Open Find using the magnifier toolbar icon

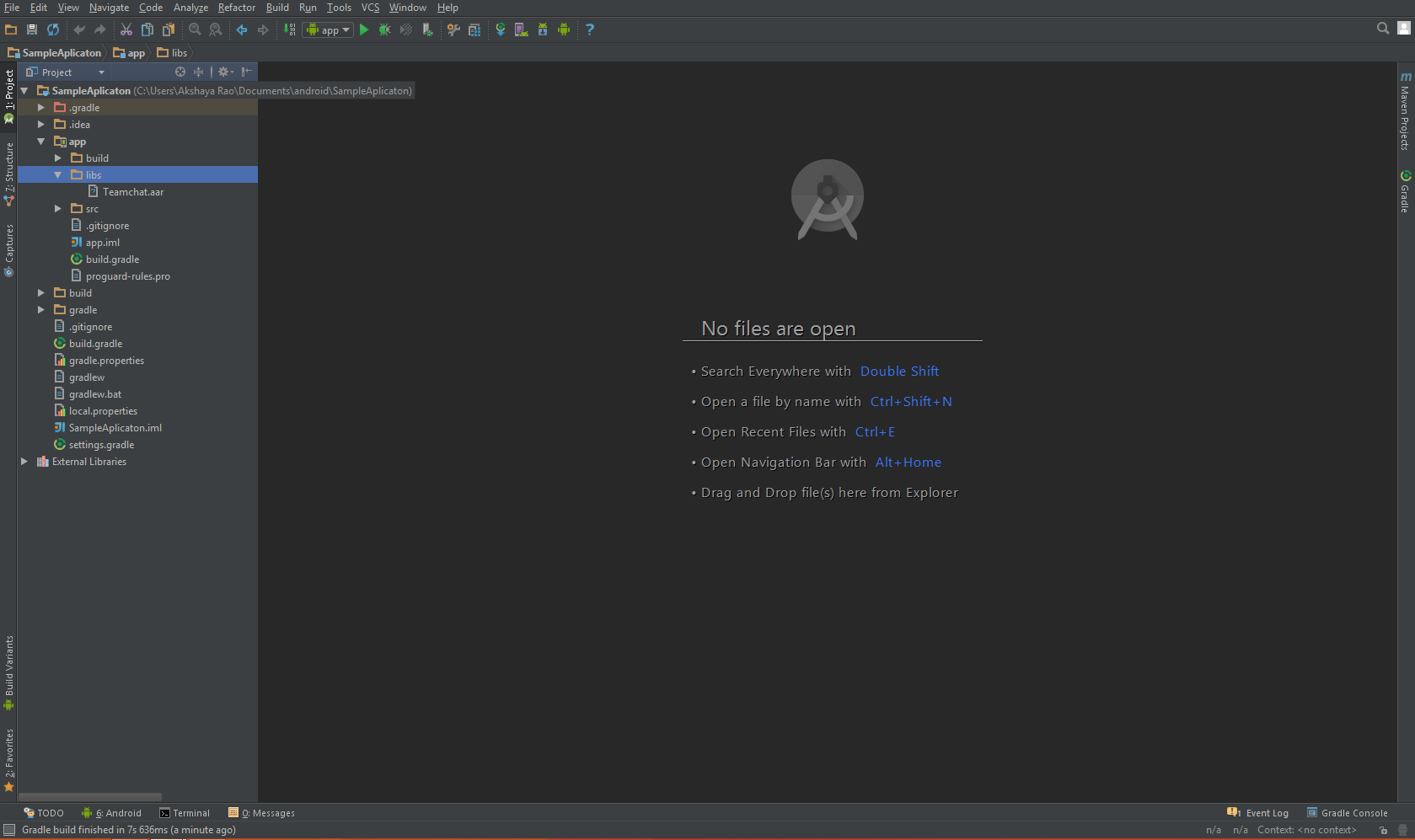(195, 29)
